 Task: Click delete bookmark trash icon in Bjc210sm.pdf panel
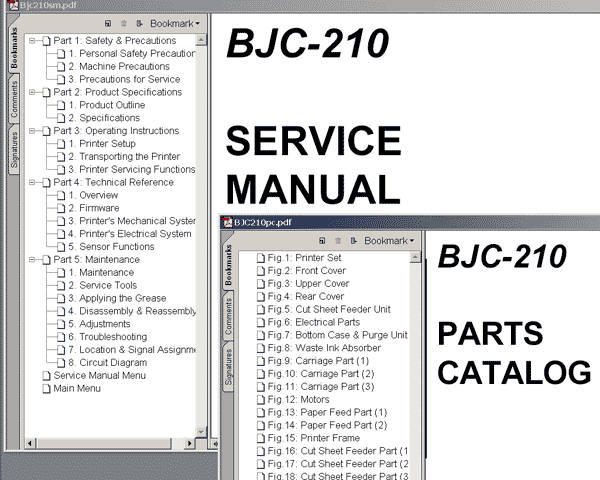(124, 24)
